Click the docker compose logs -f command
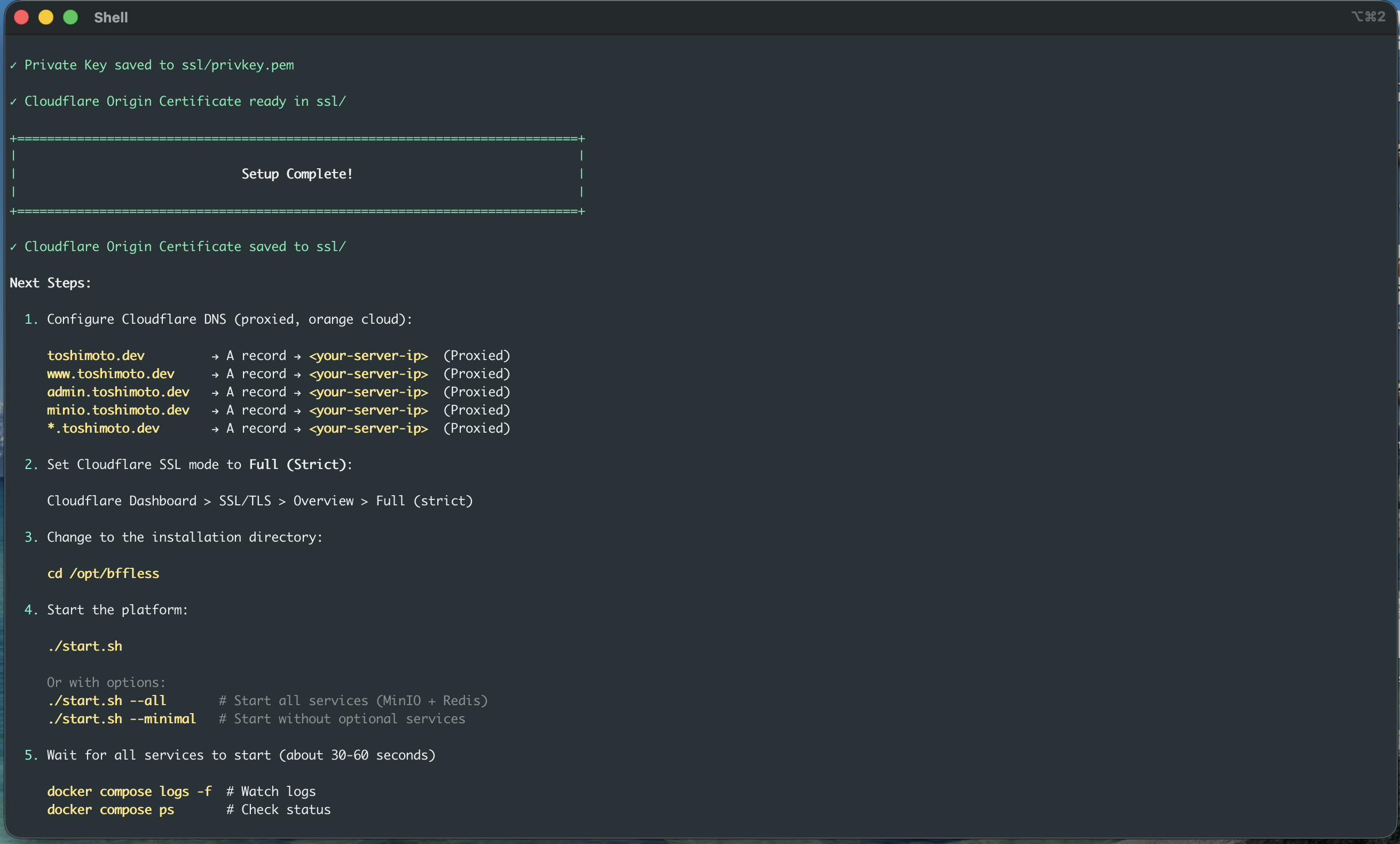 click(x=129, y=792)
